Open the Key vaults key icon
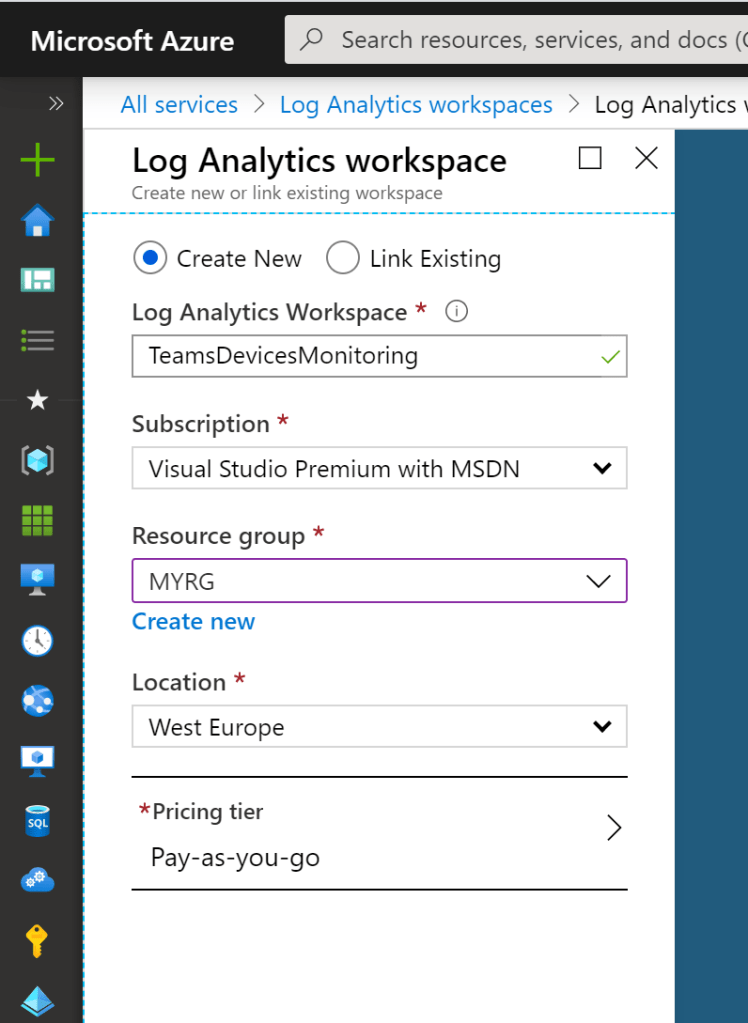 [x=38, y=941]
